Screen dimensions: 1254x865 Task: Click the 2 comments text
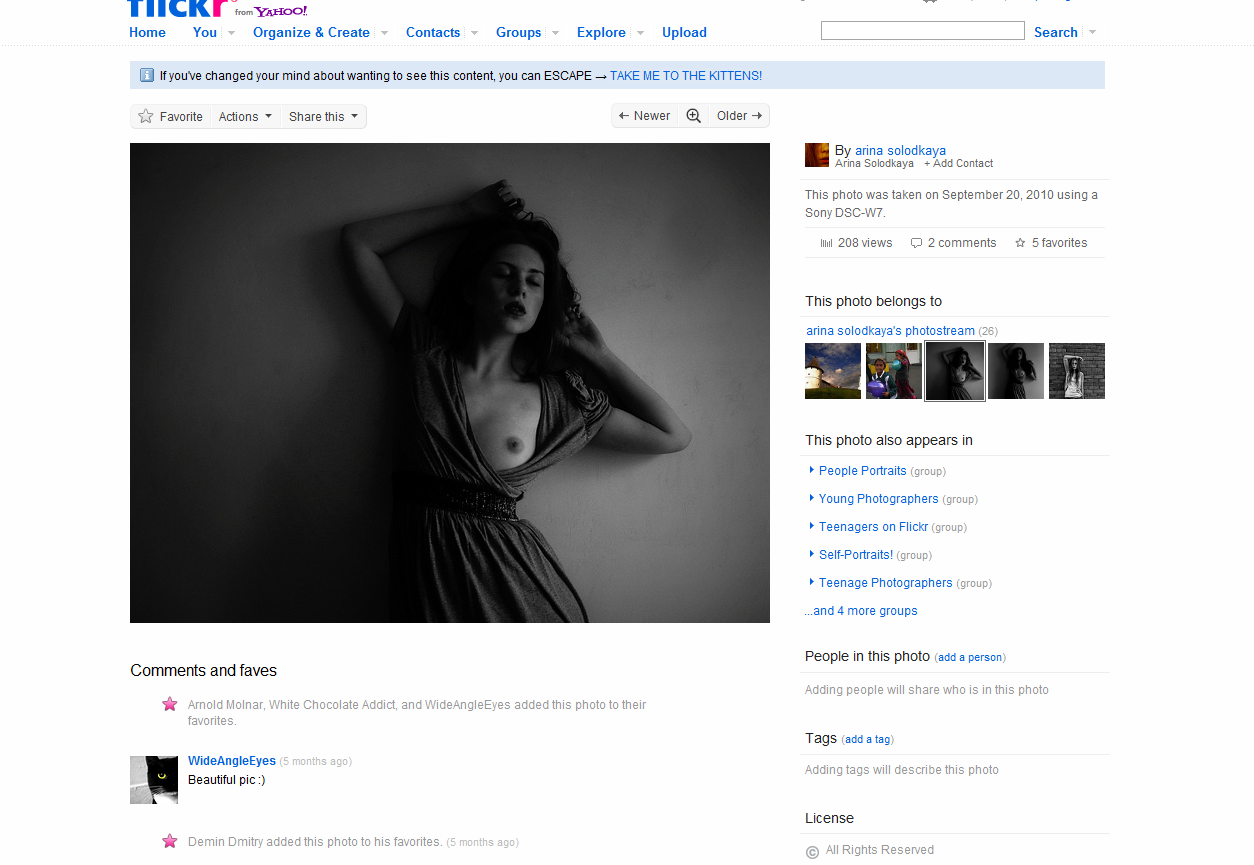[962, 243]
